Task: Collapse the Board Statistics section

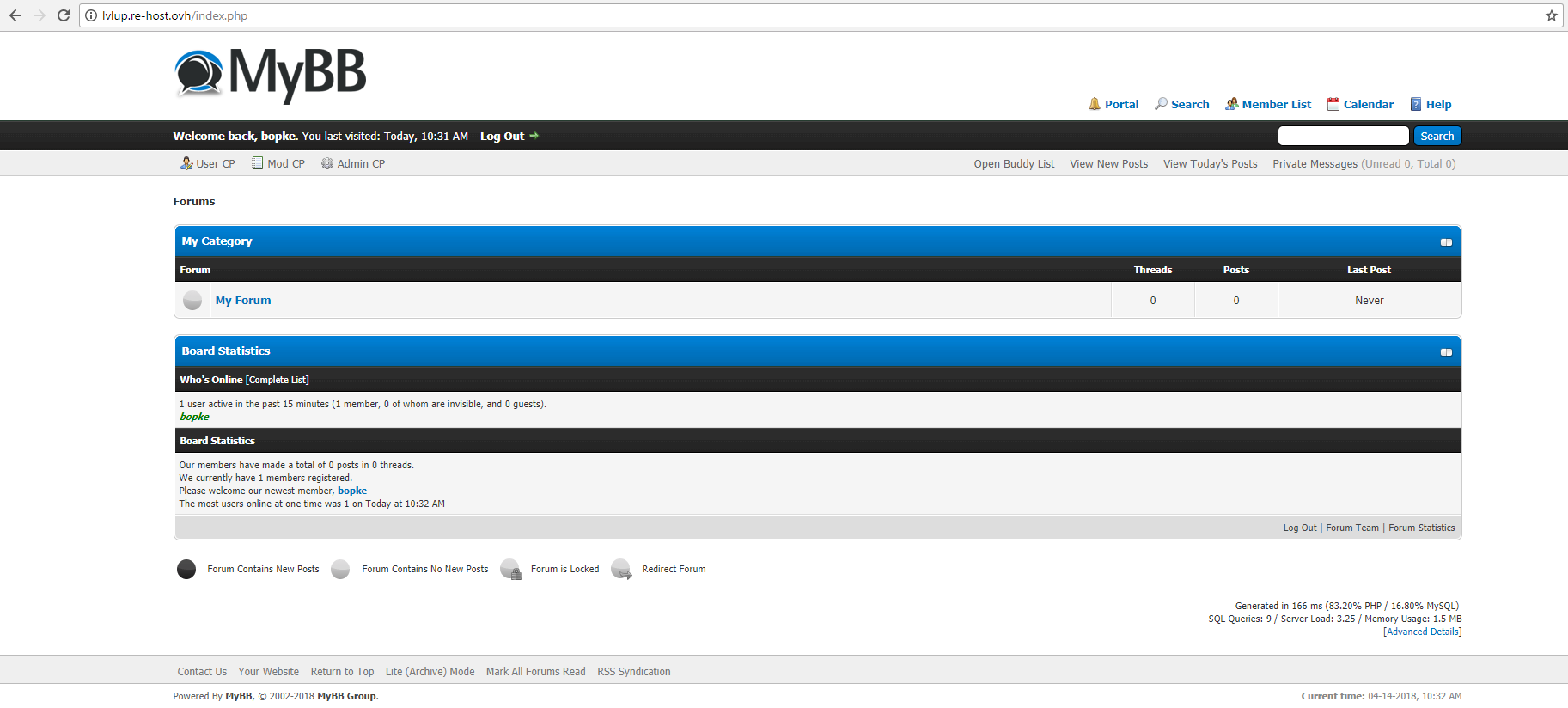Action: (1446, 352)
